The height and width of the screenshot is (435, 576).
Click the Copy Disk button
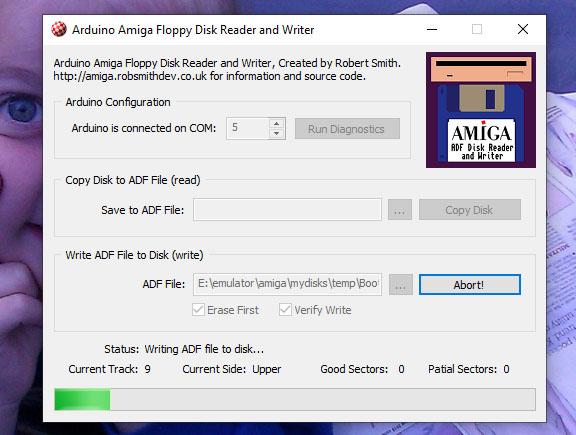point(470,210)
